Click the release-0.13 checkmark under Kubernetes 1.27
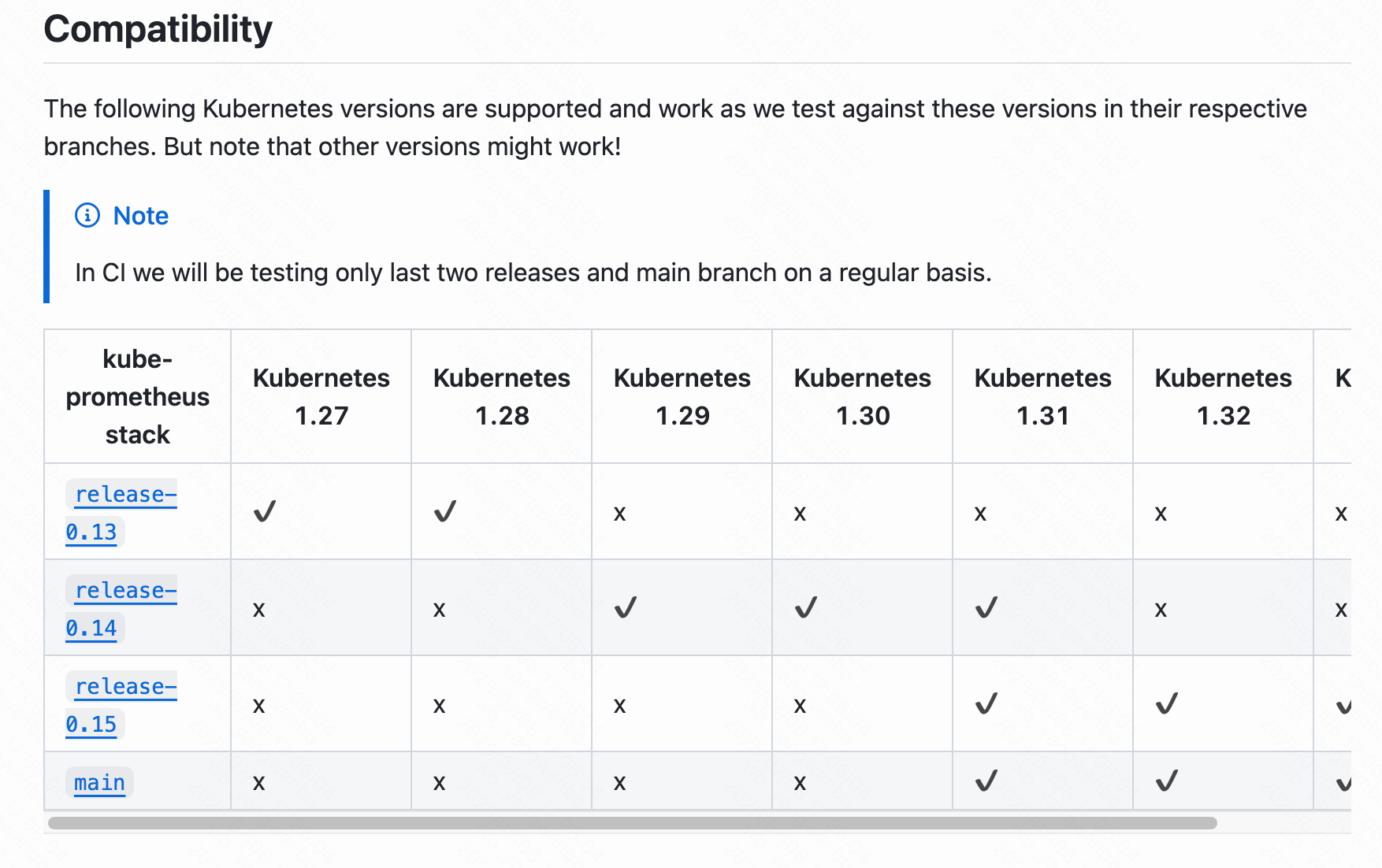The height and width of the screenshot is (868, 1382). click(265, 512)
